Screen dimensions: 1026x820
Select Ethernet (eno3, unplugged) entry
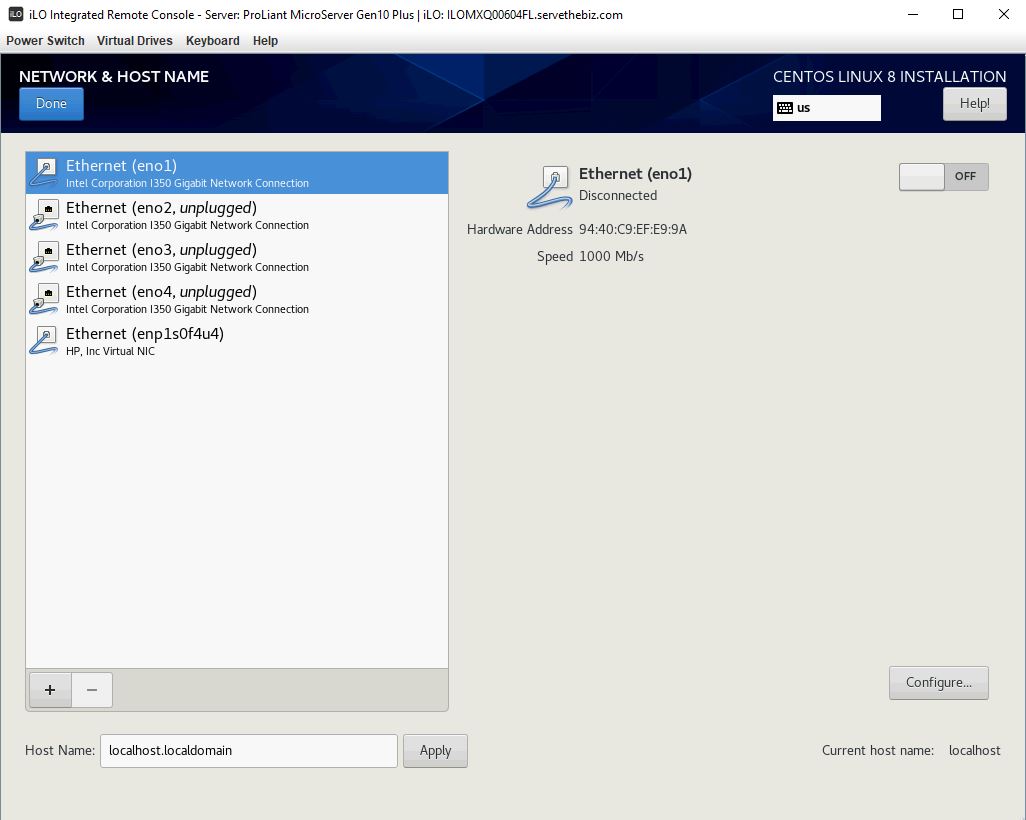237,257
